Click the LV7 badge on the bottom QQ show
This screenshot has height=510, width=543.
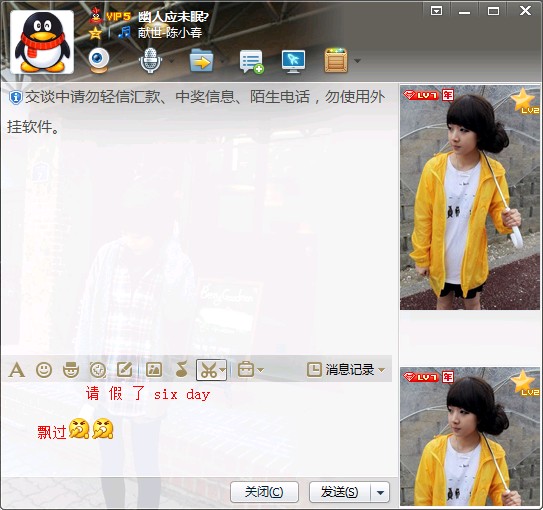coord(421,377)
